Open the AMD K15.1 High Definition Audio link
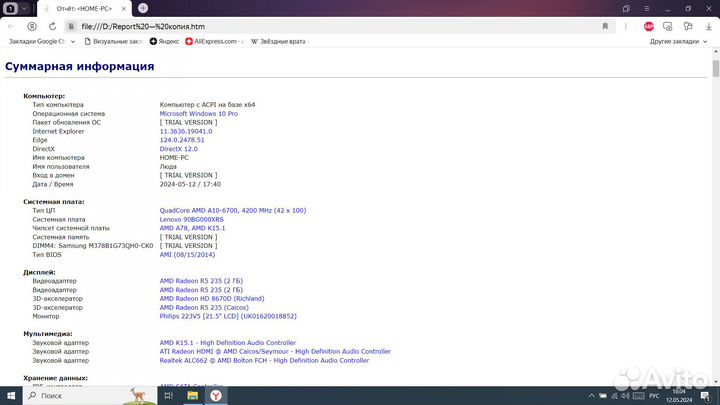 click(x=227, y=343)
